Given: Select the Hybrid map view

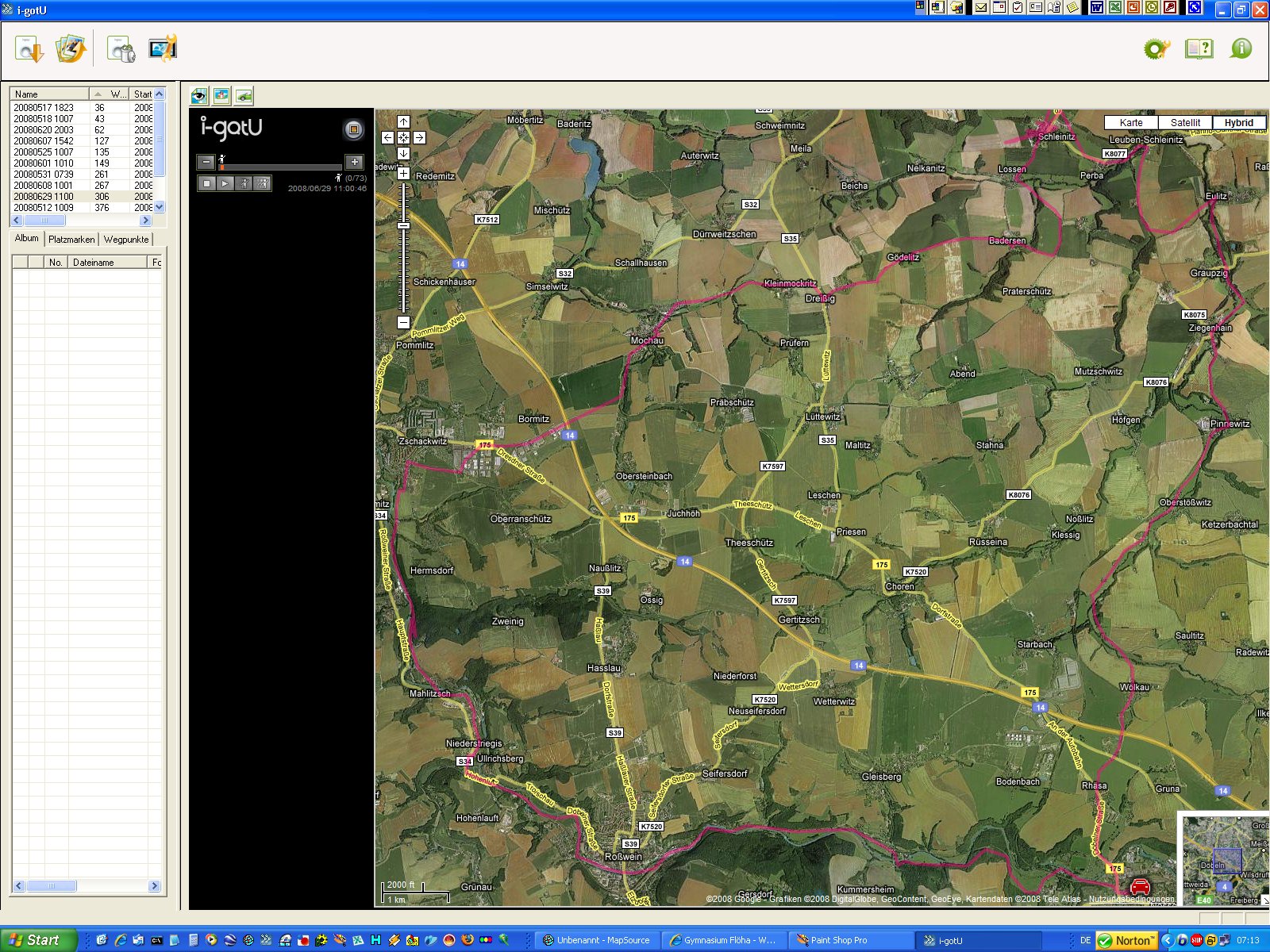Looking at the screenshot, I should point(1238,122).
